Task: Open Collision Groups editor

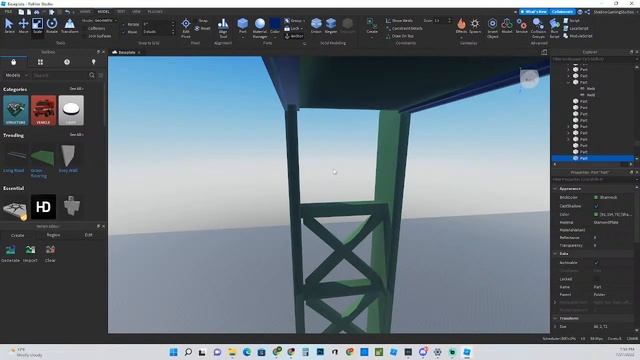Action: pos(538,28)
